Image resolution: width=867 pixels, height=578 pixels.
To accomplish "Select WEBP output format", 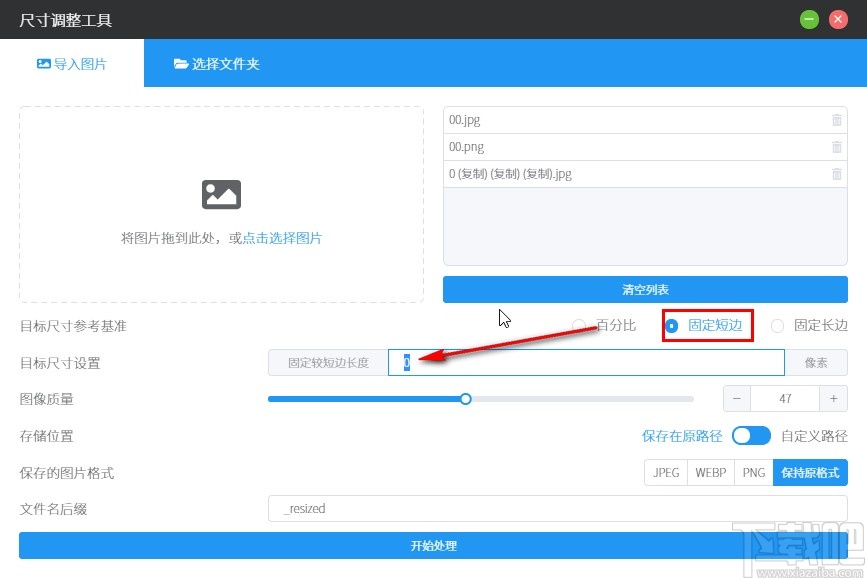I will pos(710,472).
